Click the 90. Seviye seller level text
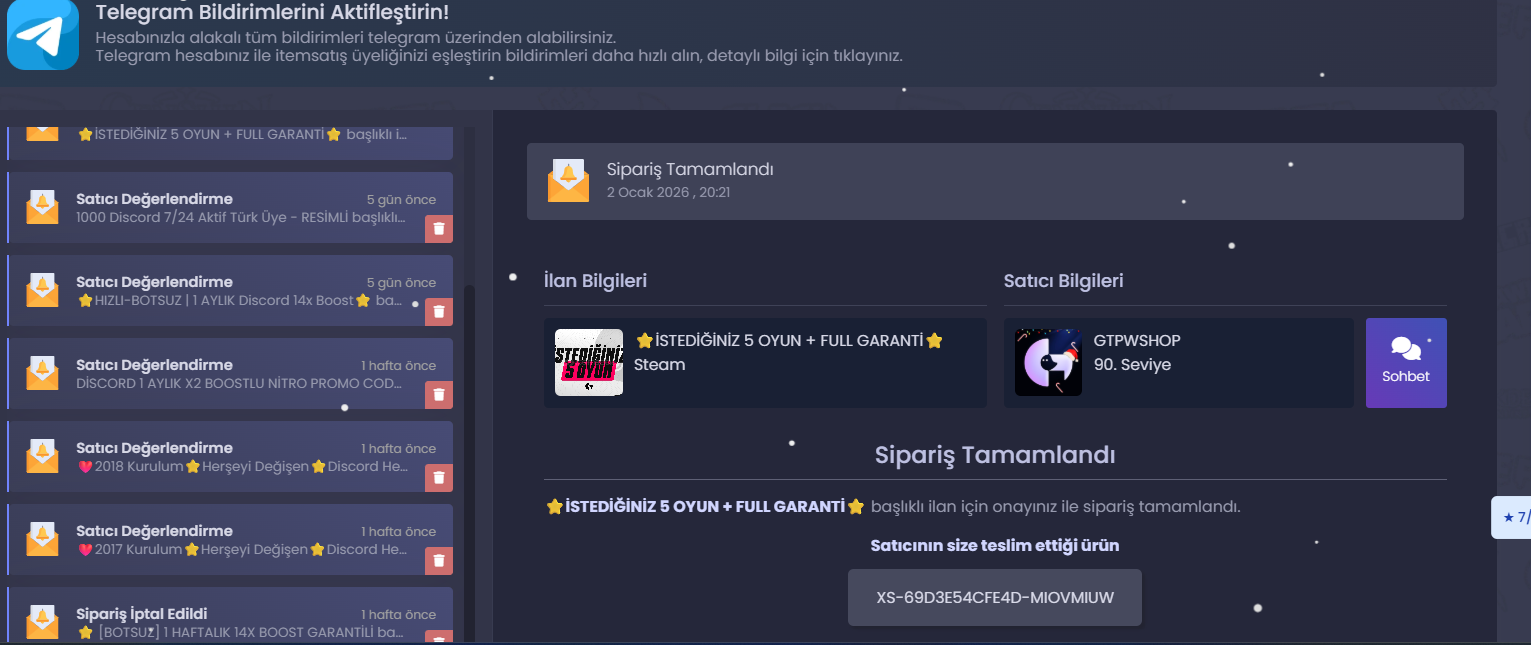This screenshot has height=645, width=1531. [1132, 365]
